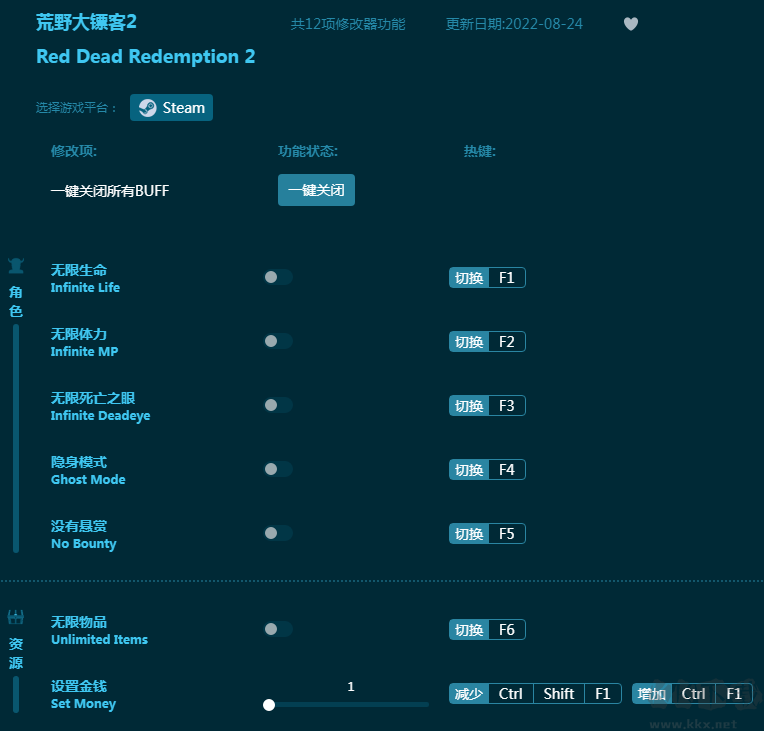Screen dimensions: 764x731
Task: Click the 荒野大镖客2 game title
Action: click(x=86, y=22)
